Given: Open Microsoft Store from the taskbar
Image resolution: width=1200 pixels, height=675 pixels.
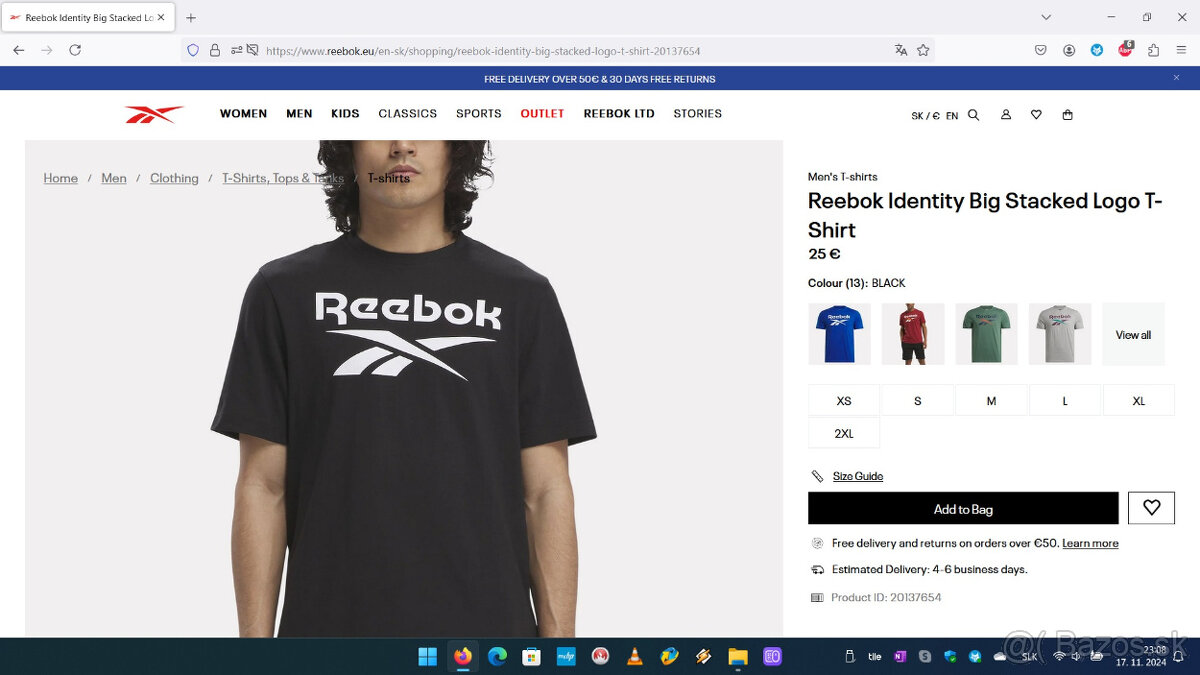Looking at the screenshot, I should (531, 657).
